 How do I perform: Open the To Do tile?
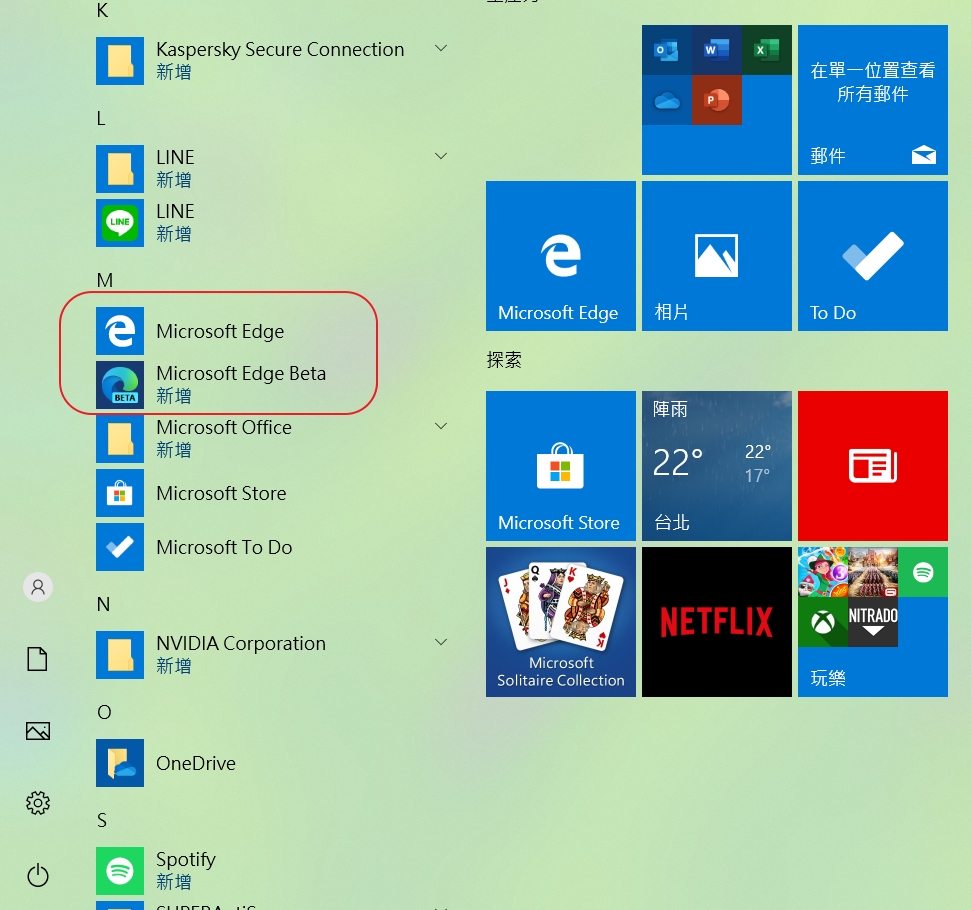pyautogui.click(x=873, y=256)
